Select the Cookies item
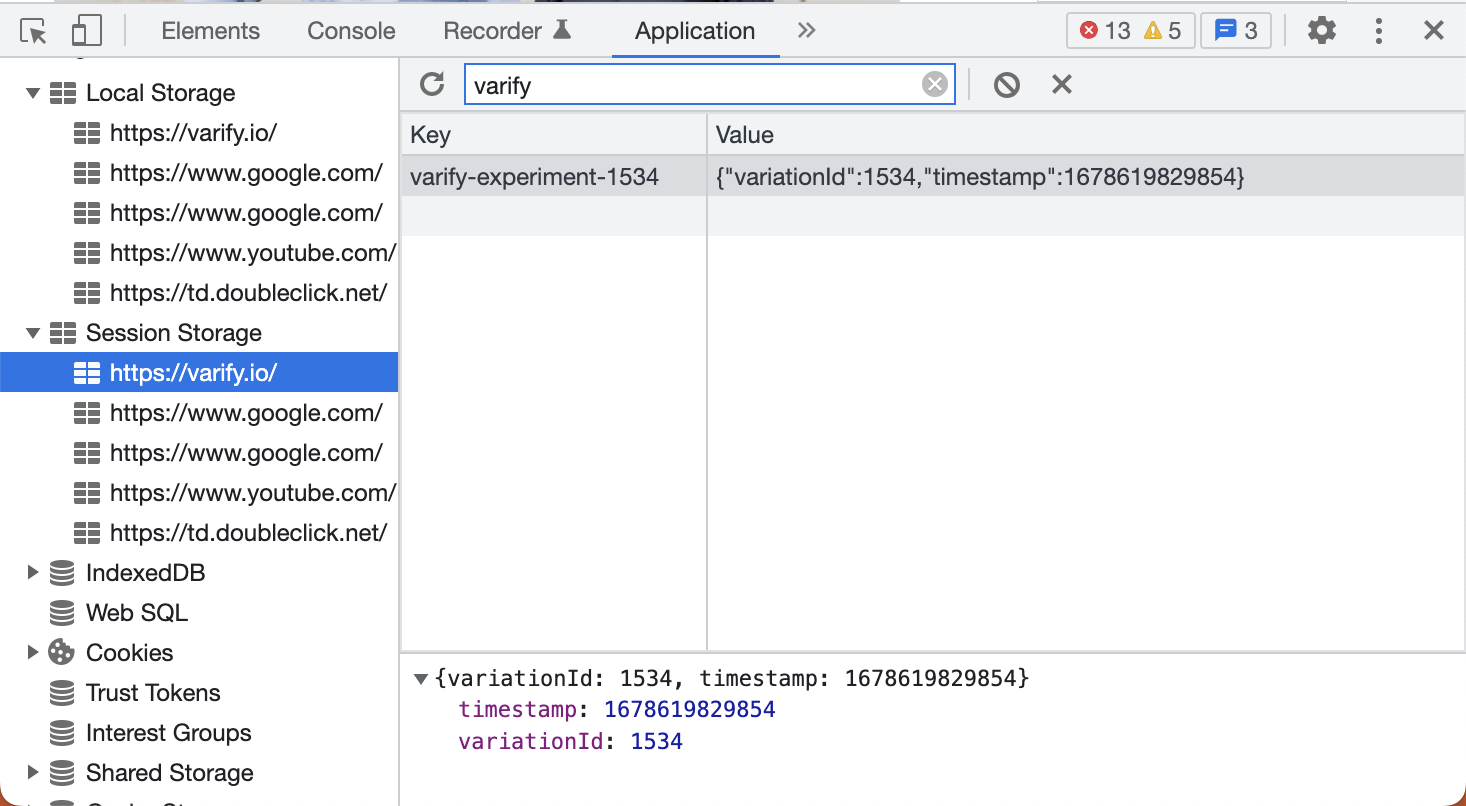Viewport: 1466px width, 806px height. tap(129, 653)
